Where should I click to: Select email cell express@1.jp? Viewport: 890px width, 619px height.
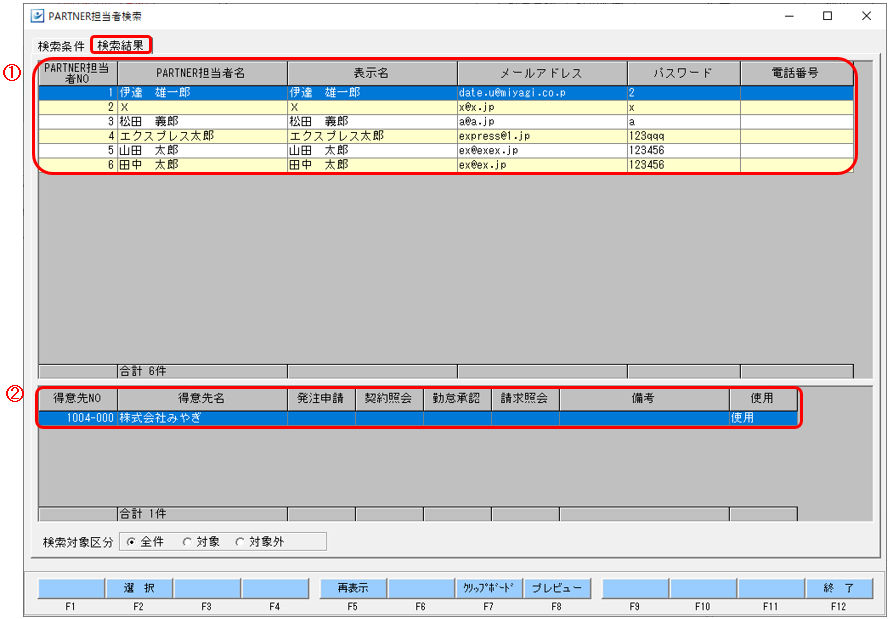pos(542,136)
